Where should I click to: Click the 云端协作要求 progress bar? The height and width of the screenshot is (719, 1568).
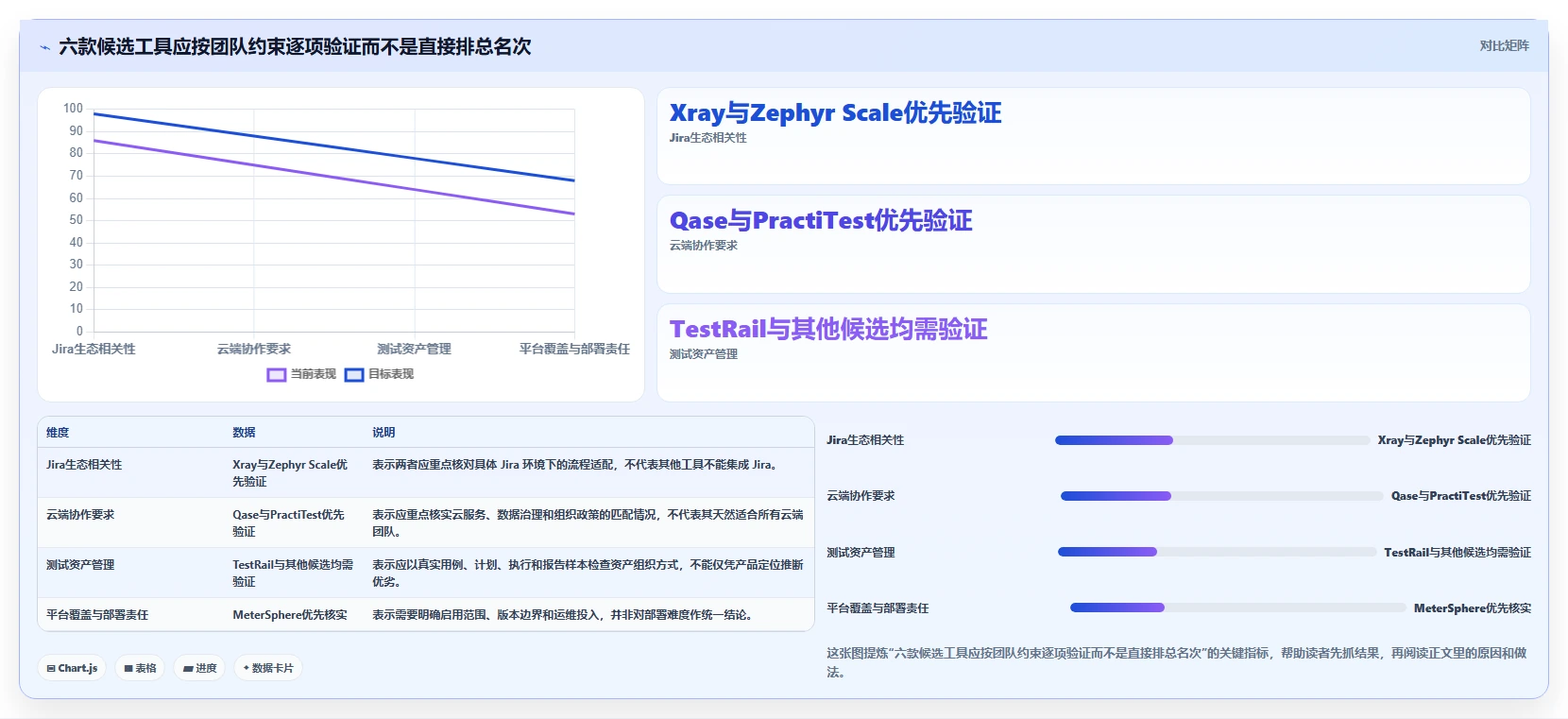click(1221, 496)
